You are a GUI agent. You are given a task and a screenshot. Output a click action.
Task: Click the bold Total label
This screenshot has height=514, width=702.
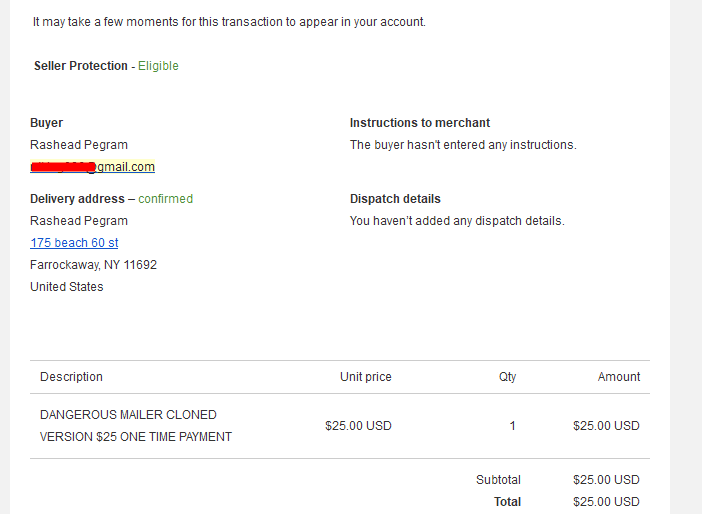tap(507, 502)
